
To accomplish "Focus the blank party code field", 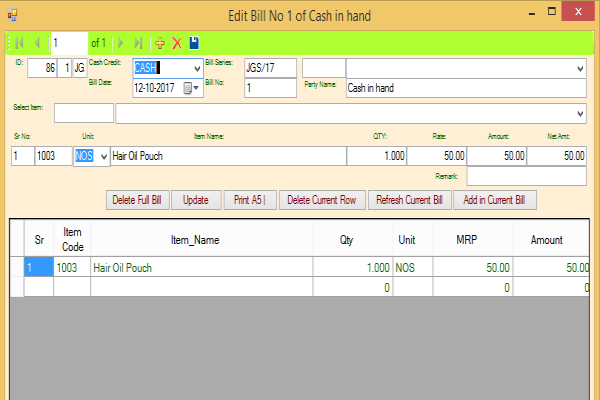I will point(324,68).
